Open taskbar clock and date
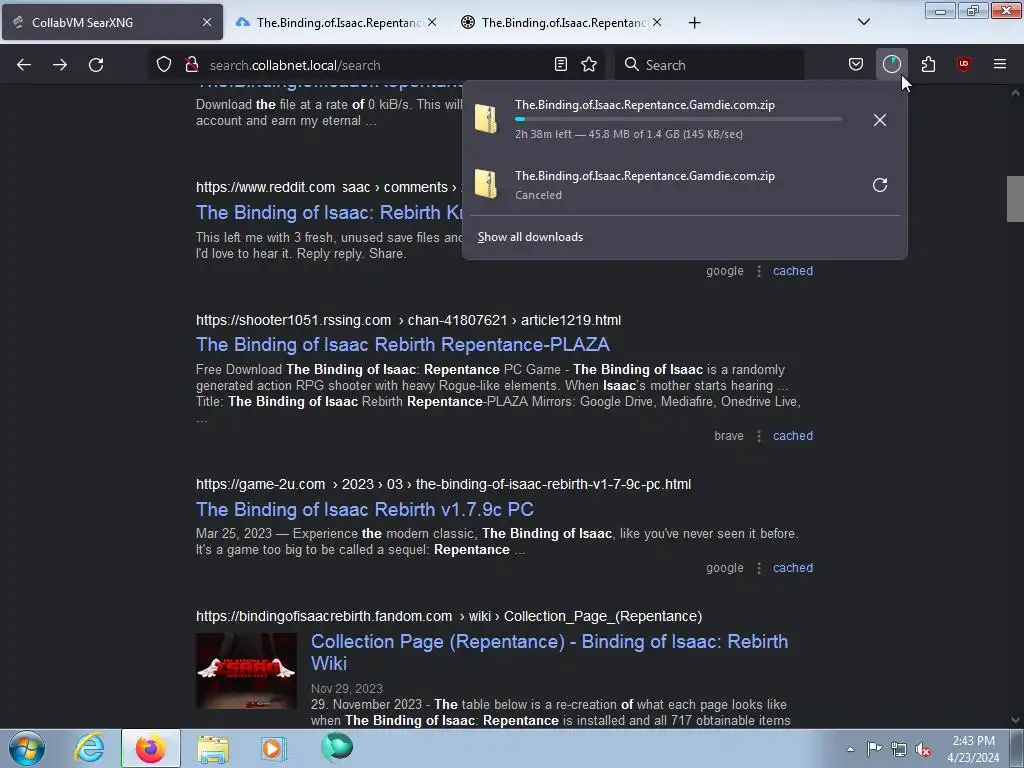The height and width of the screenshot is (768, 1024). 973,749
